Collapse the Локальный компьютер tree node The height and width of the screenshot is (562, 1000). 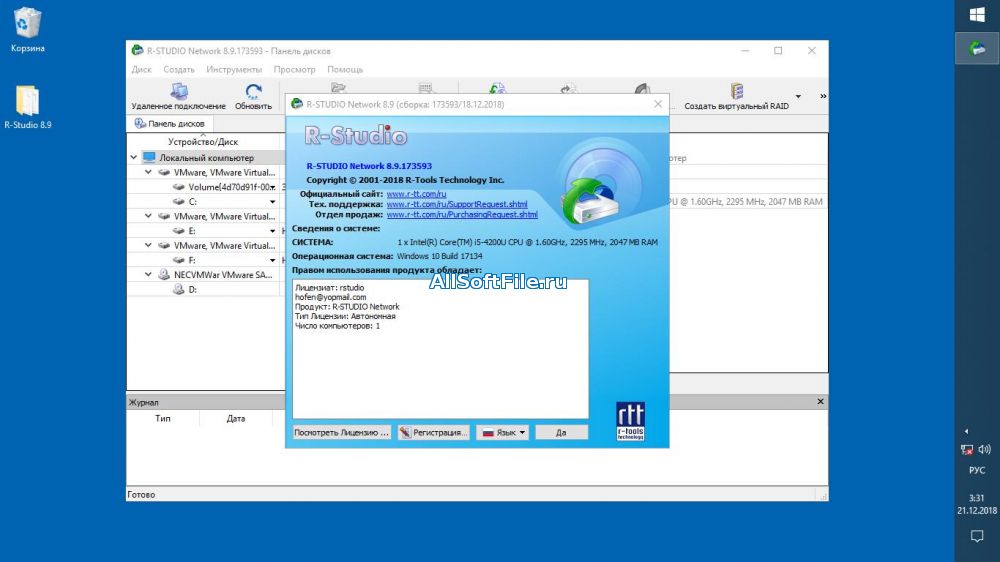click(134, 158)
